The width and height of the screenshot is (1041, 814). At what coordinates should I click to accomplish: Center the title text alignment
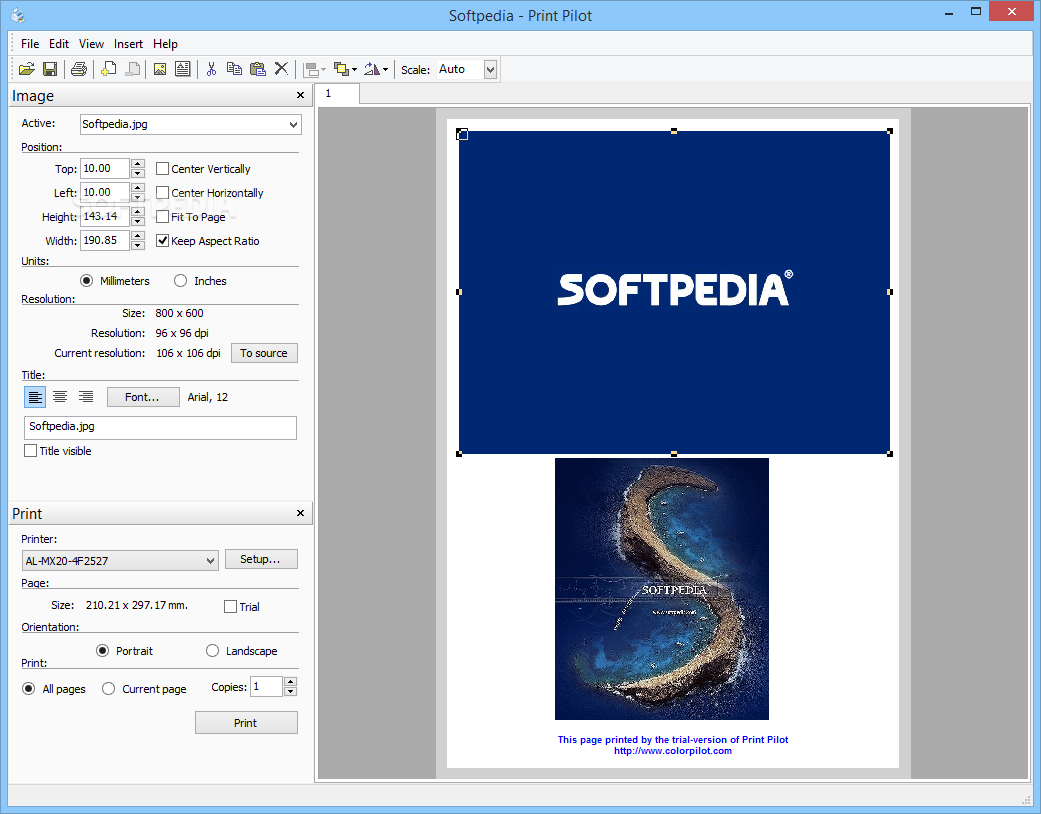tap(60, 397)
